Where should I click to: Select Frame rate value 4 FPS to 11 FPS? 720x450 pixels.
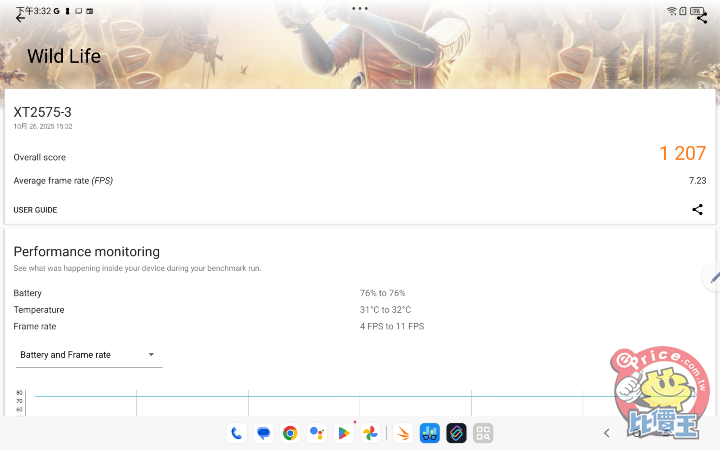(392, 326)
